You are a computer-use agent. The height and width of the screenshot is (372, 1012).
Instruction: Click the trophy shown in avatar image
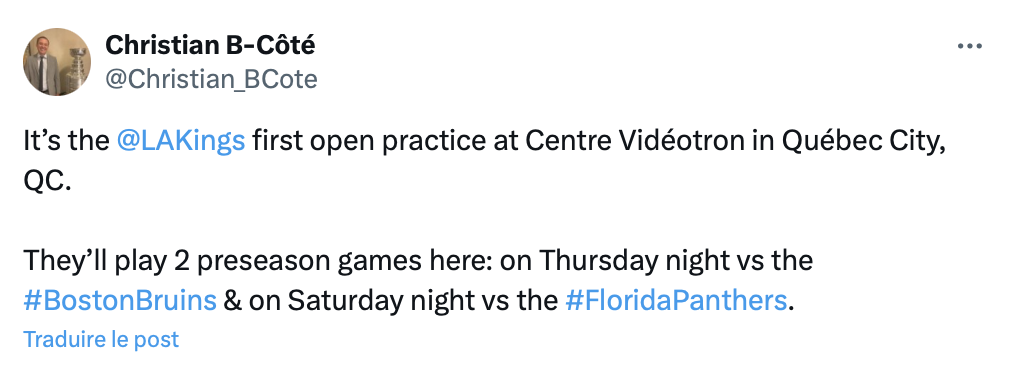(x=76, y=70)
